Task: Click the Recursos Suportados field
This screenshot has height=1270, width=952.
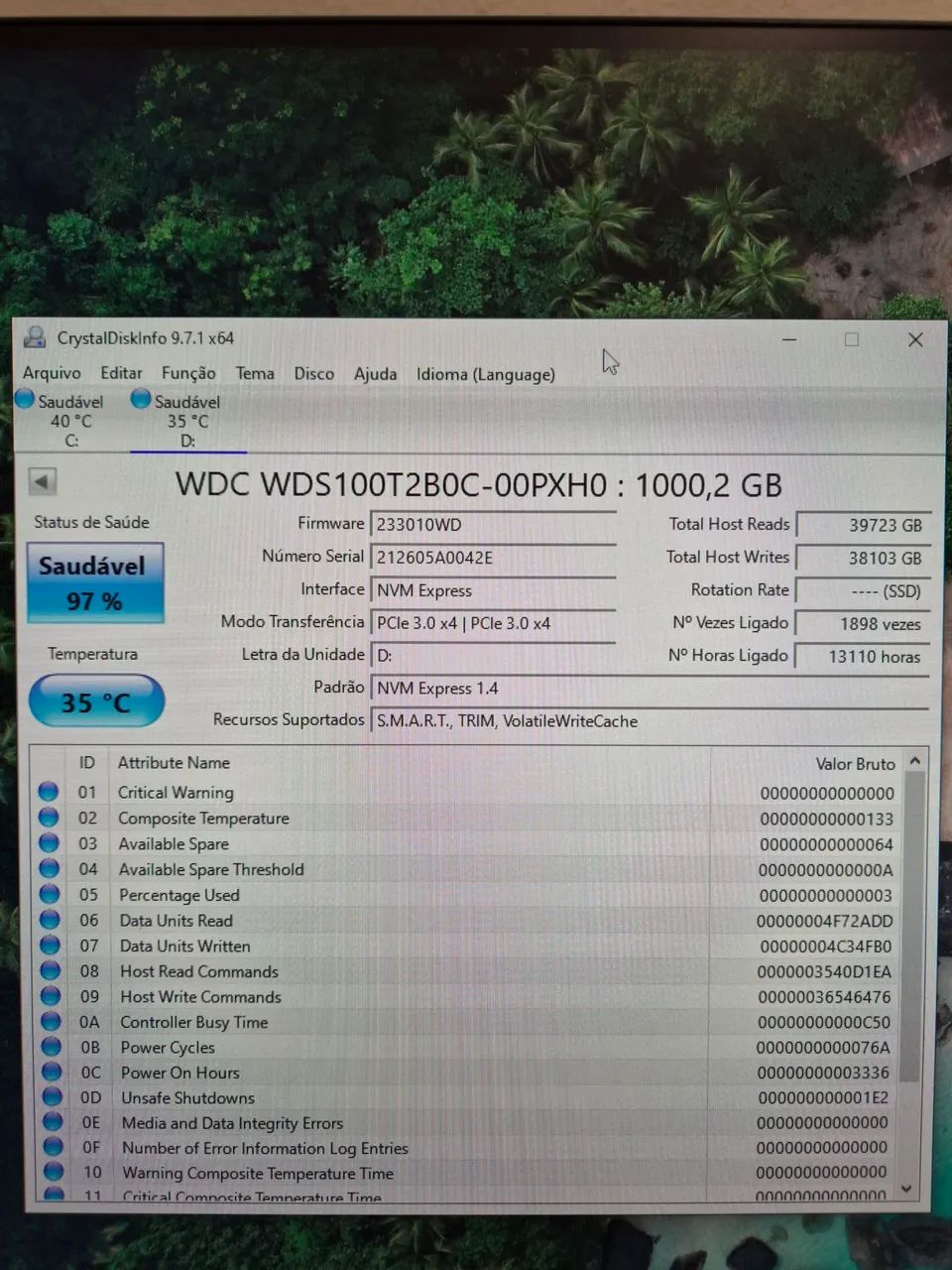Action: [650, 721]
